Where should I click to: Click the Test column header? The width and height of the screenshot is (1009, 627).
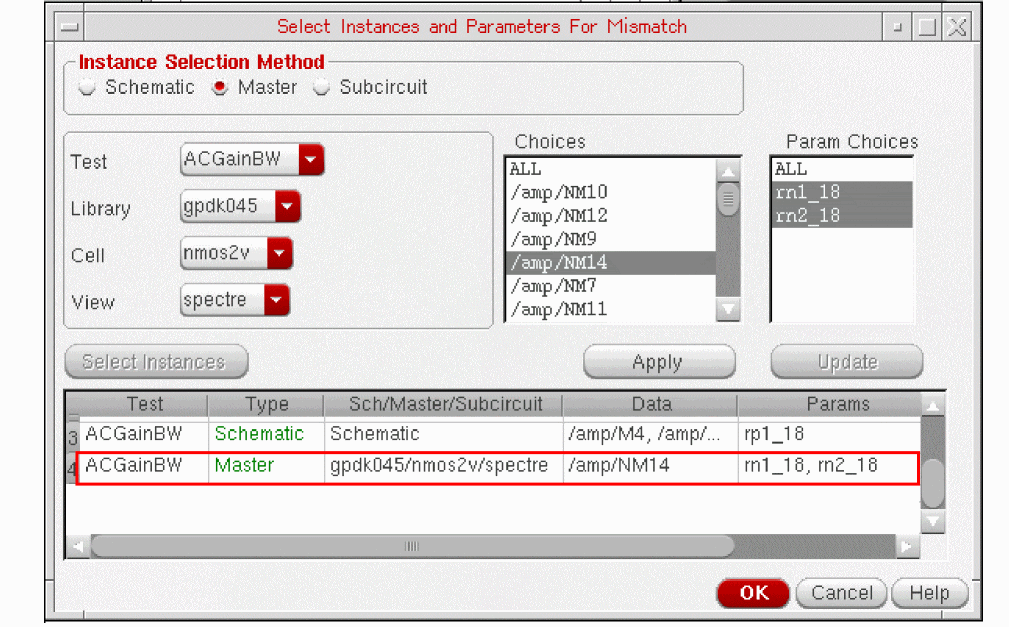[x=143, y=404]
